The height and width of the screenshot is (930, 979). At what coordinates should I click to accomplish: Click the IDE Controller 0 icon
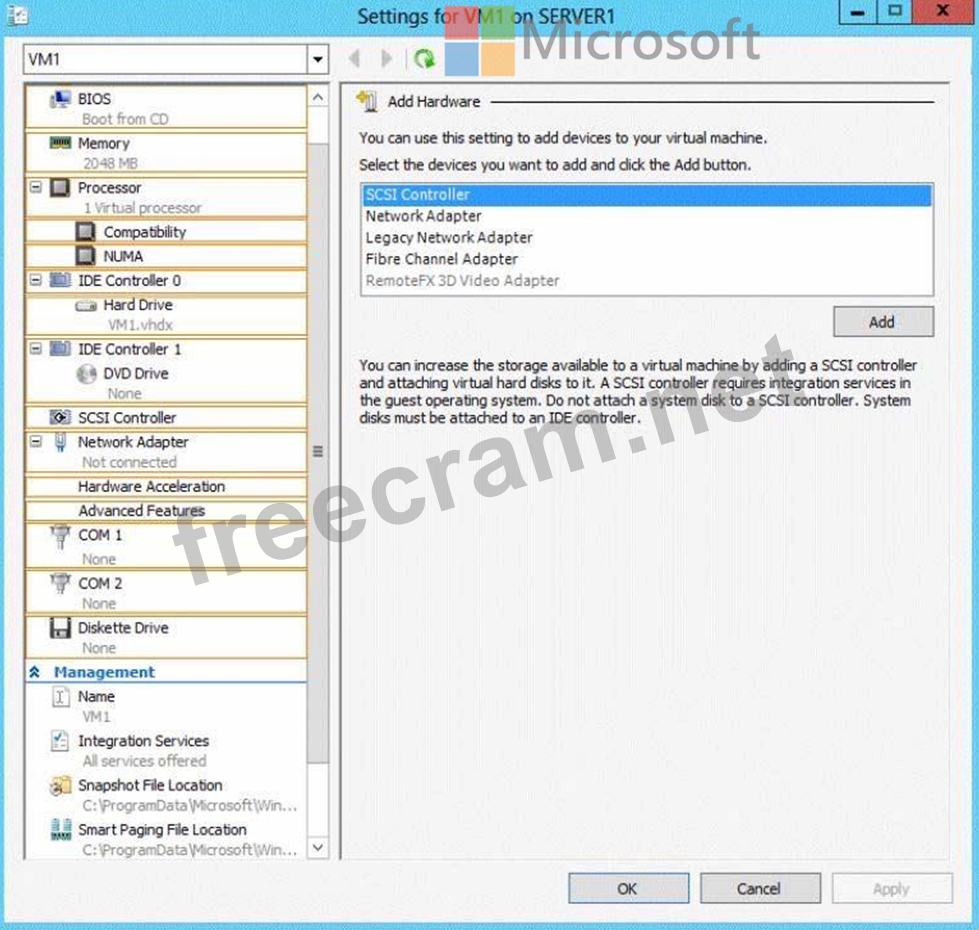pyautogui.click(x=60, y=280)
